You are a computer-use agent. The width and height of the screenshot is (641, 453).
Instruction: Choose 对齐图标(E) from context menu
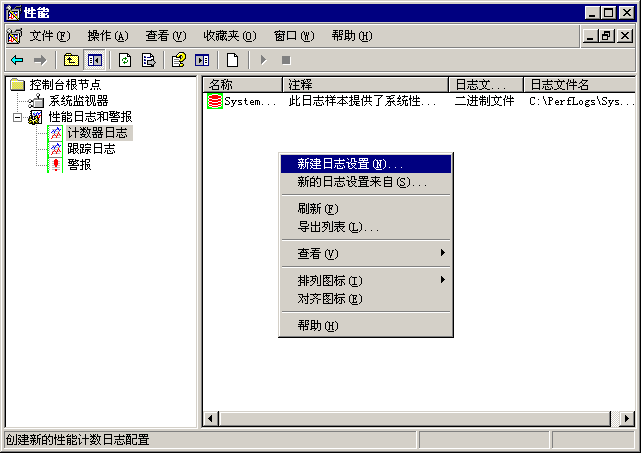pyautogui.click(x=366, y=299)
